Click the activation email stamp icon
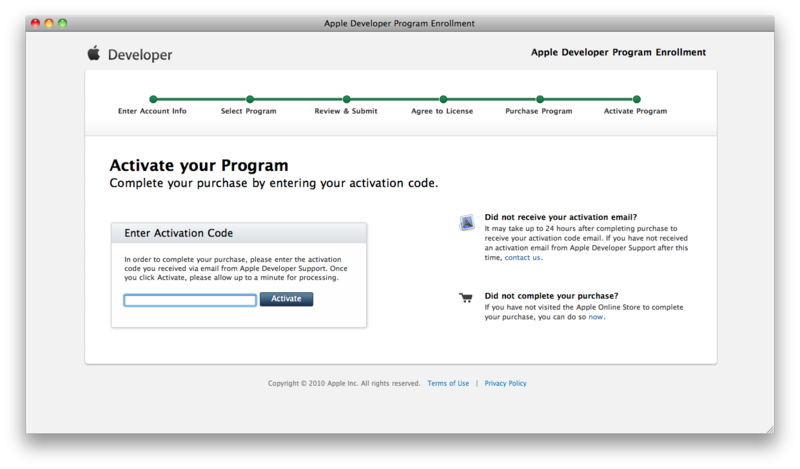The width and height of the screenshot is (800, 469). (x=467, y=223)
